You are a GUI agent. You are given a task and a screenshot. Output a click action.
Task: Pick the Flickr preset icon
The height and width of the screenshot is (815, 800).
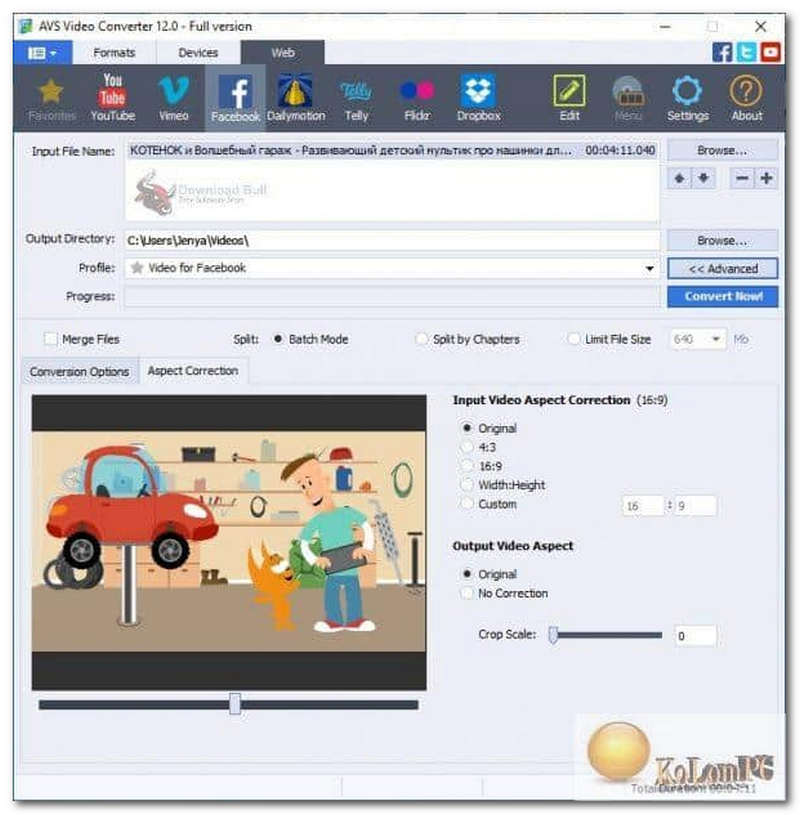pos(417,96)
